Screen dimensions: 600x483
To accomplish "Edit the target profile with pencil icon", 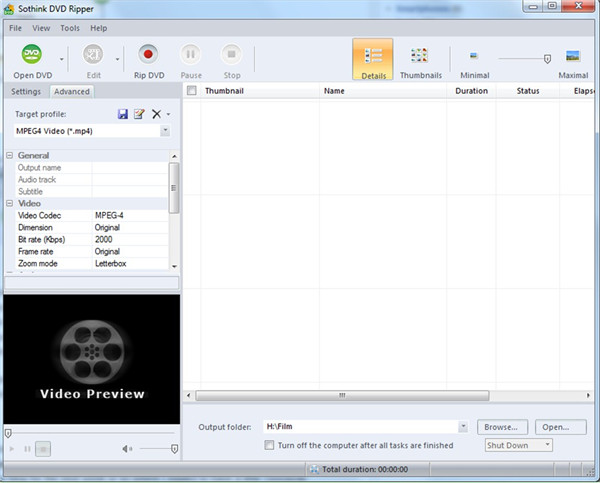I will click(139, 115).
